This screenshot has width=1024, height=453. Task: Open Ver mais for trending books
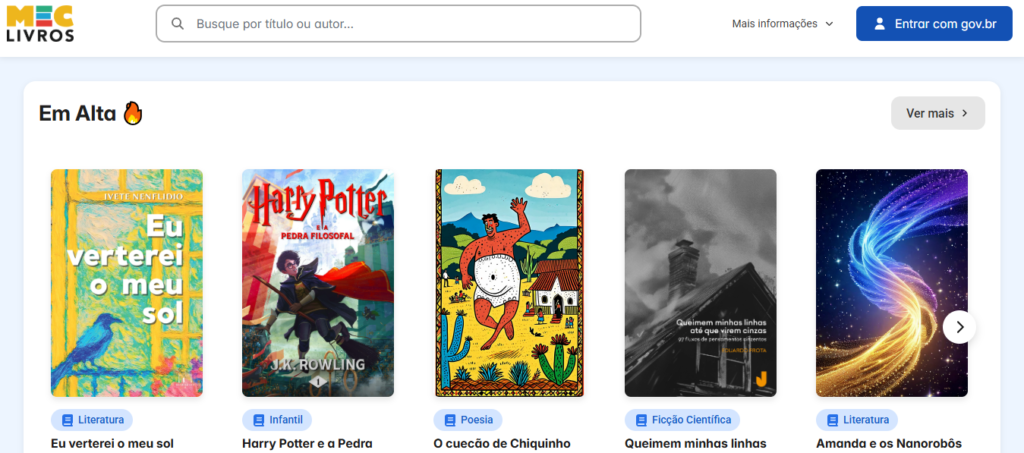pyautogui.click(x=937, y=113)
